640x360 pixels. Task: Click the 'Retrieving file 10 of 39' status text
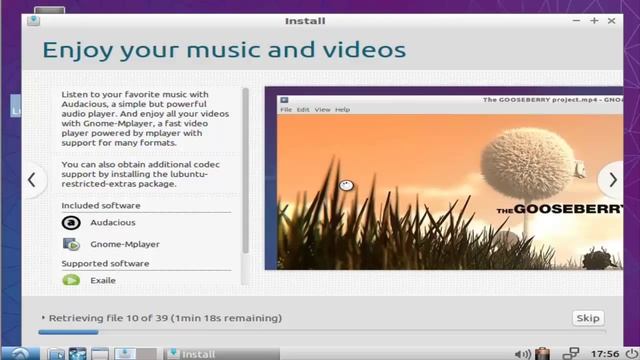click(x=165, y=318)
